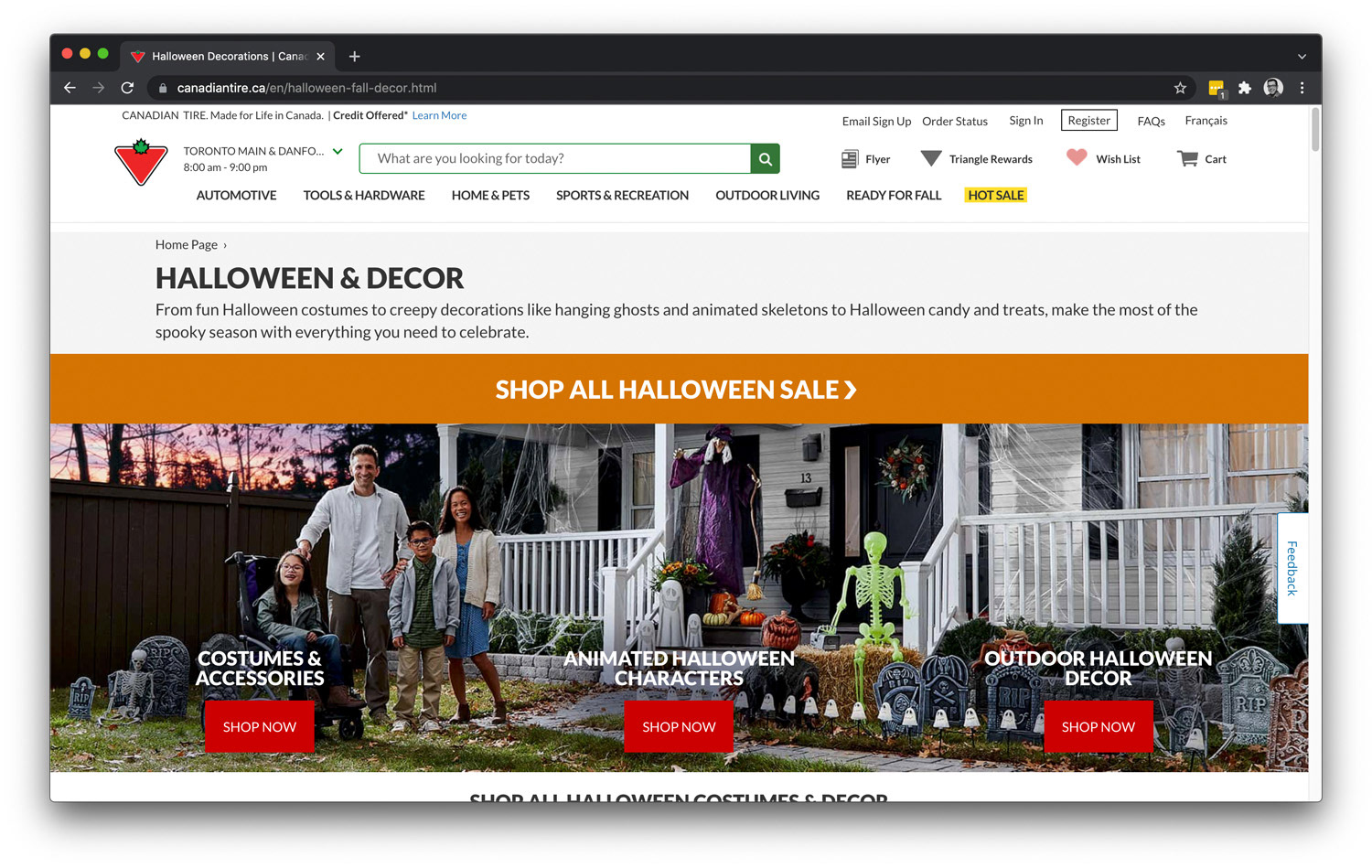Open Chrome three-dot menu
1372x868 pixels.
pos(1302,88)
